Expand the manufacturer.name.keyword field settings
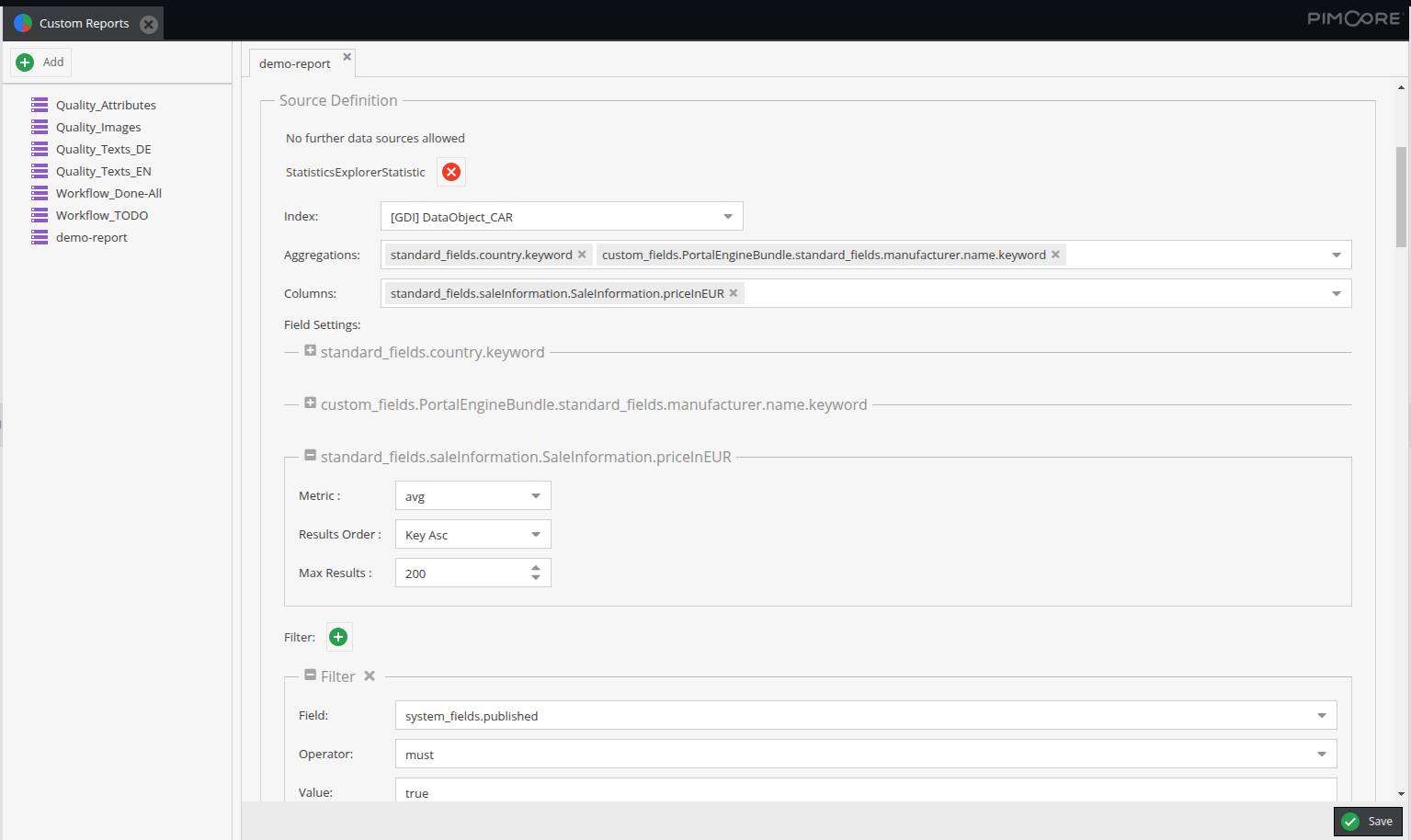 (310, 403)
